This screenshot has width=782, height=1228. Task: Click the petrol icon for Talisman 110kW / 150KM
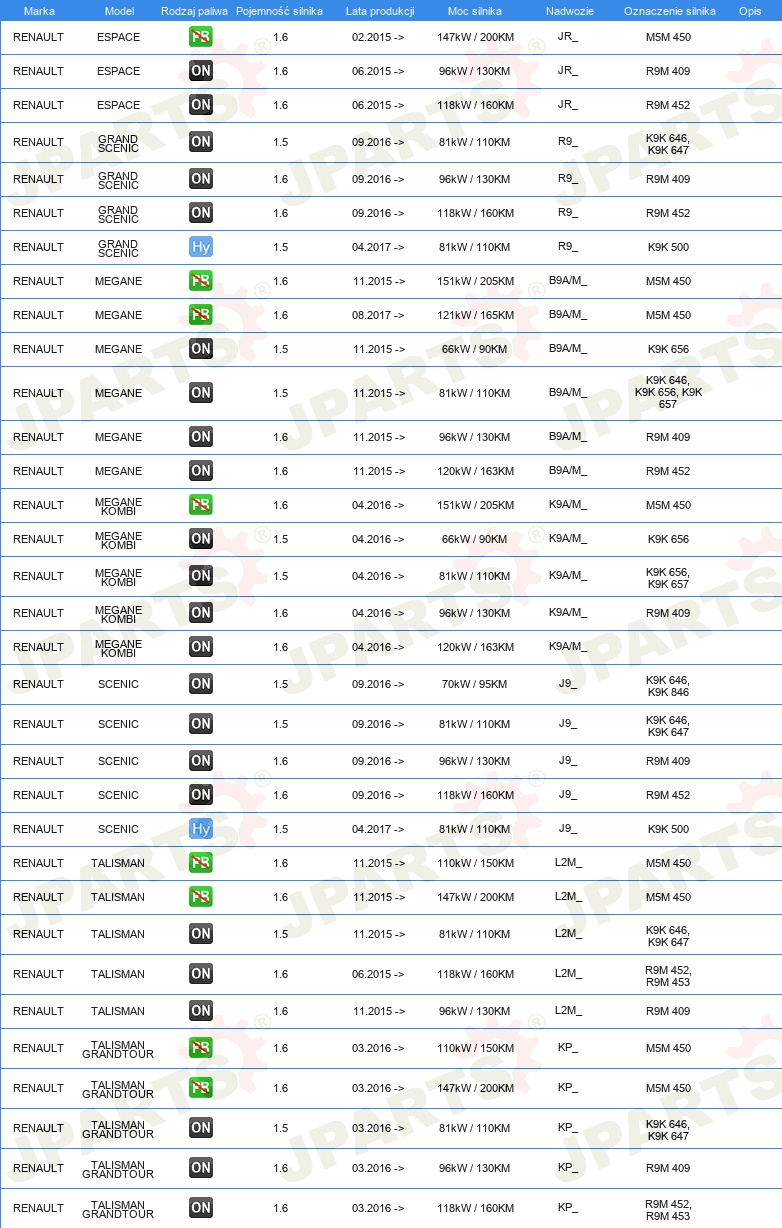tap(201, 863)
